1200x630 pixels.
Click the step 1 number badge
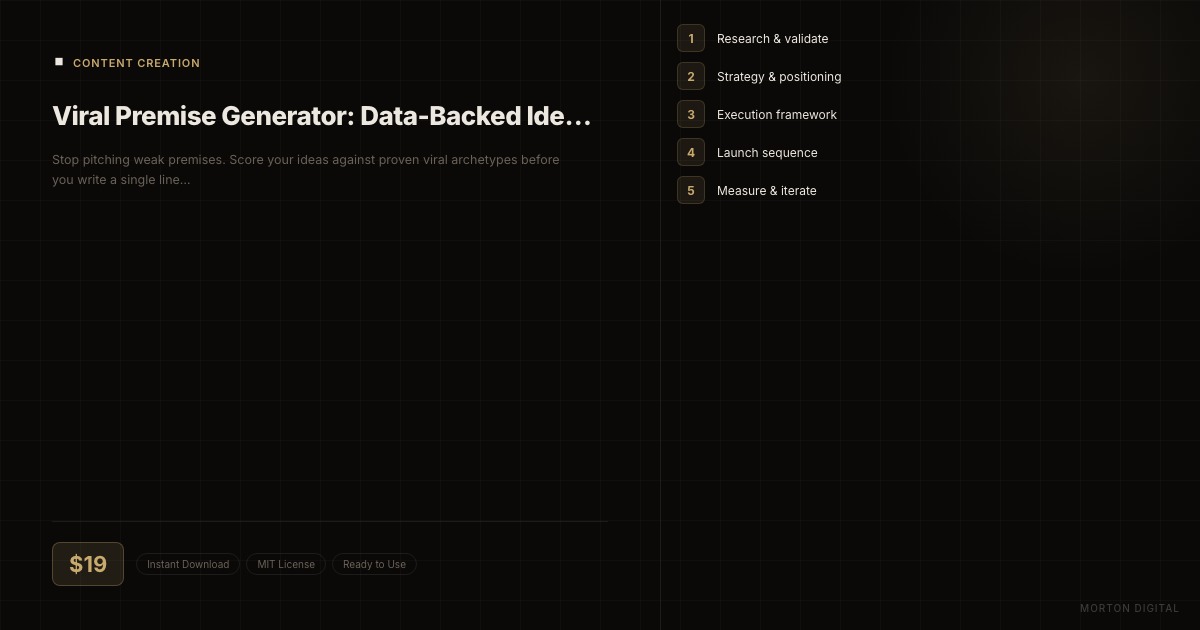click(x=691, y=38)
